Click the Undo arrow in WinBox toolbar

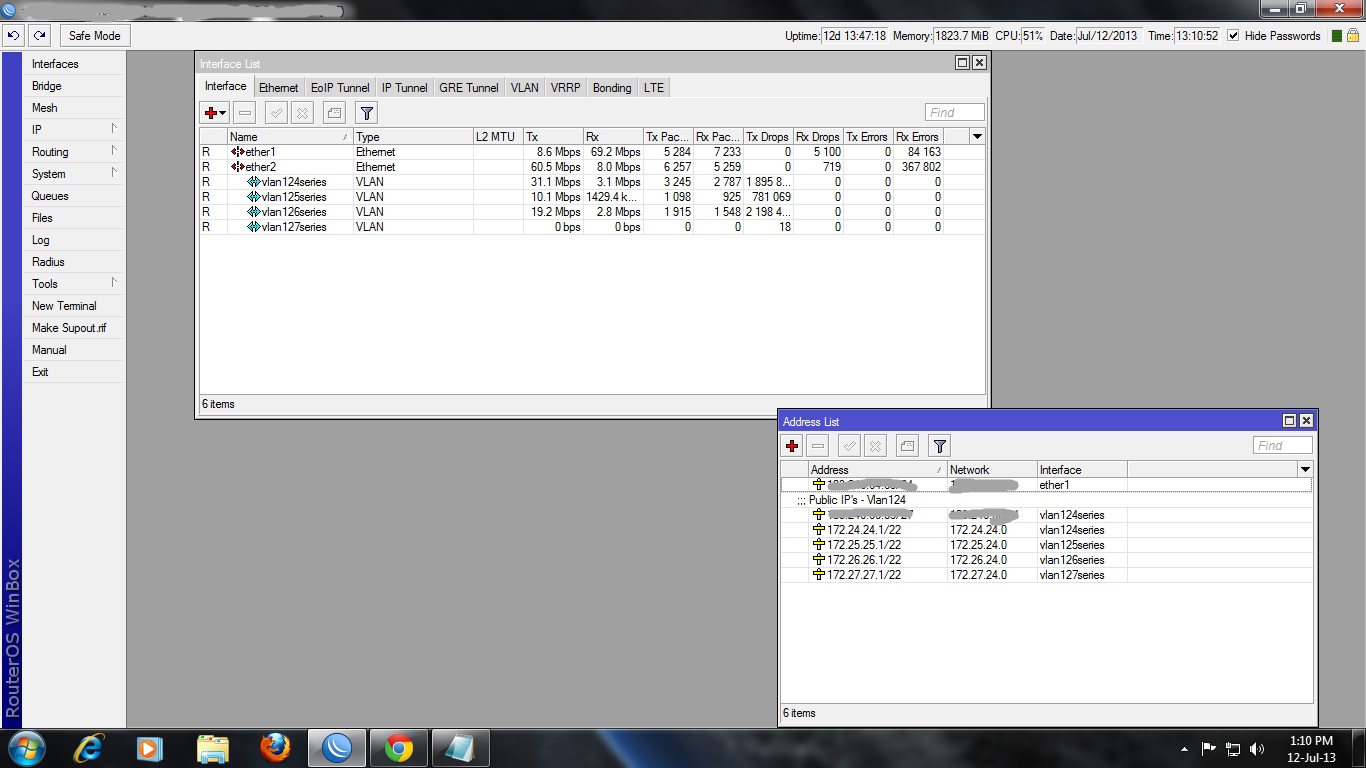(x=13, y=35)
